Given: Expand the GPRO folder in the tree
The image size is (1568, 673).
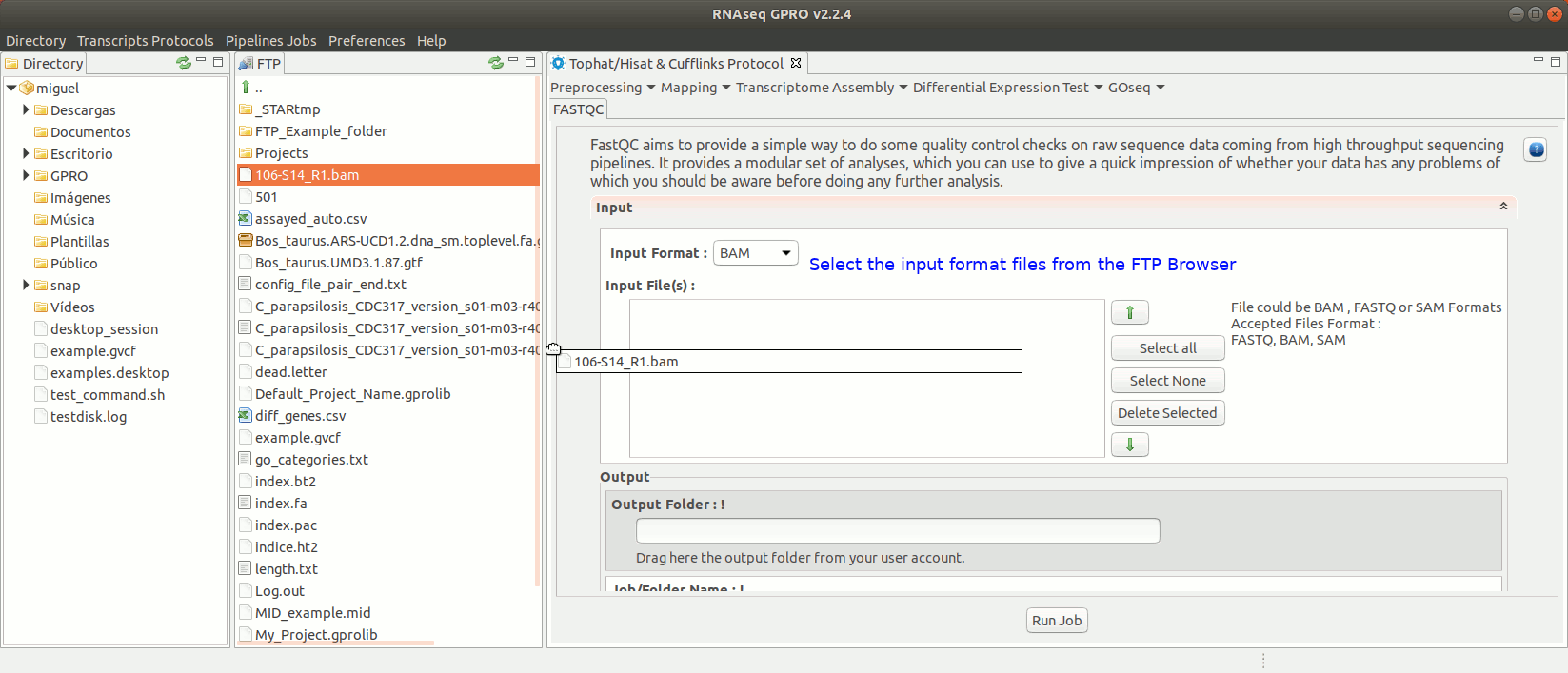Looking at the screenshot, I should click(x=26, y=176).
